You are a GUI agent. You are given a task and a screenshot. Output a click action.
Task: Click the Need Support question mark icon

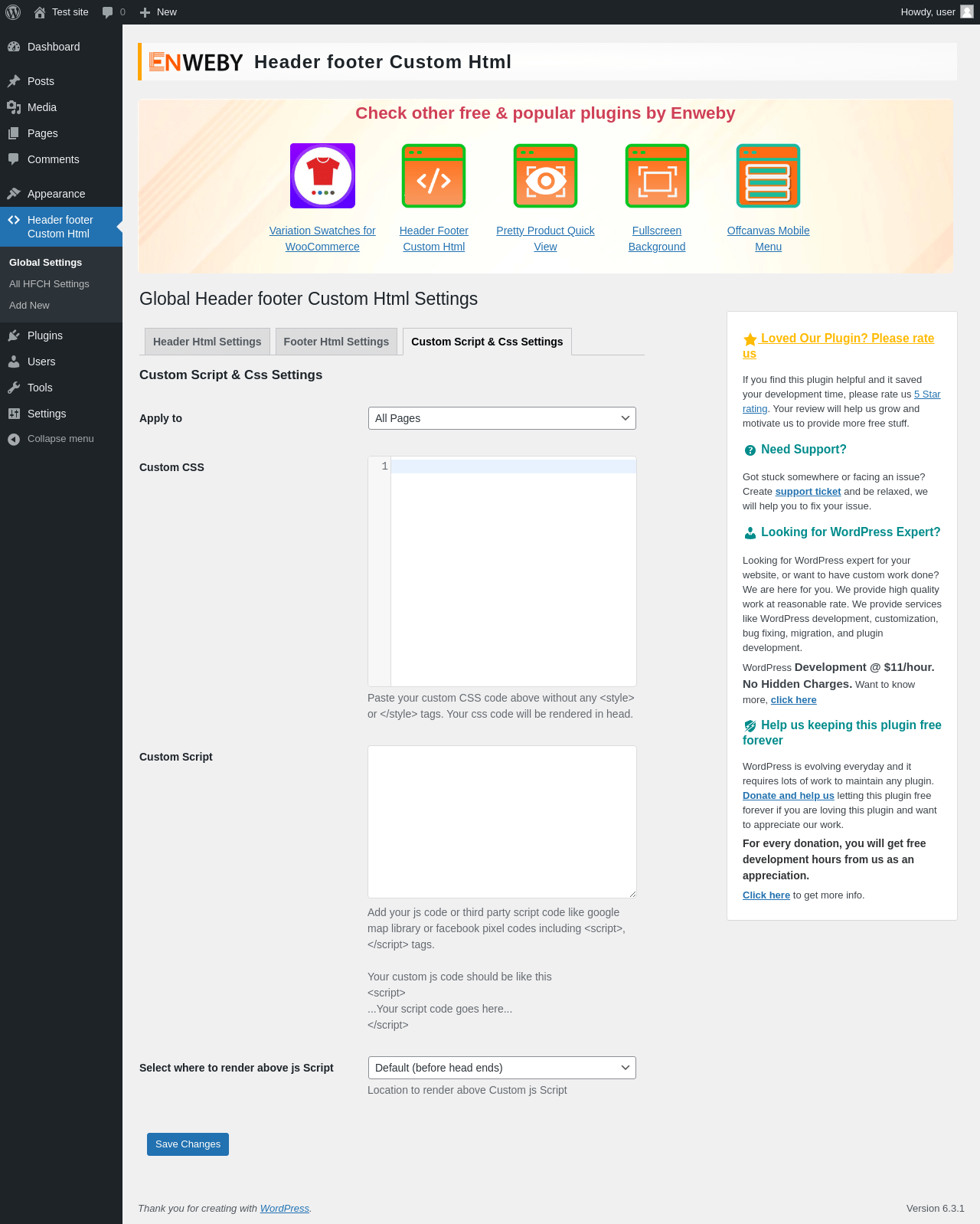(x=750, y=450)
